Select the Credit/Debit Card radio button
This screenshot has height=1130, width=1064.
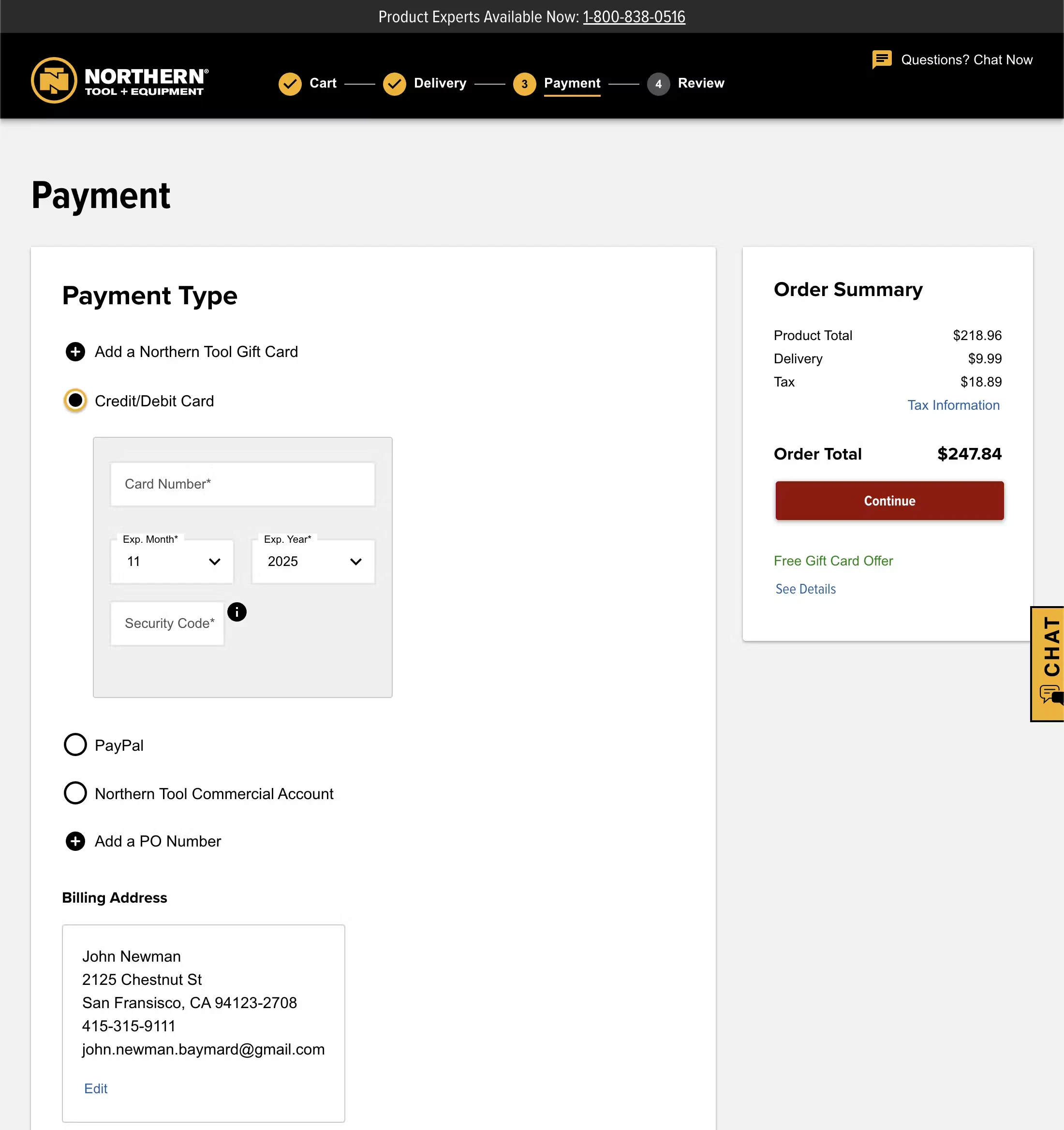pyautogui.click(x=75, y=401)
